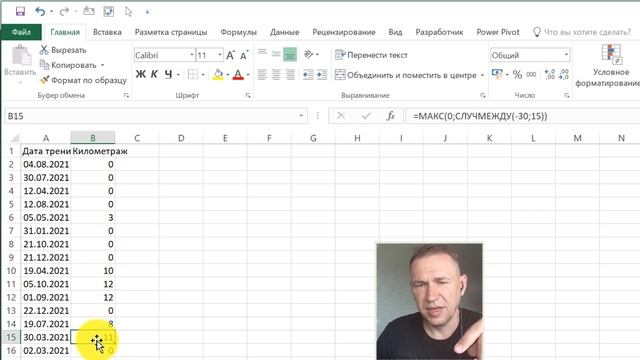Click Вырезать (cut)

[x=63, y=50]
